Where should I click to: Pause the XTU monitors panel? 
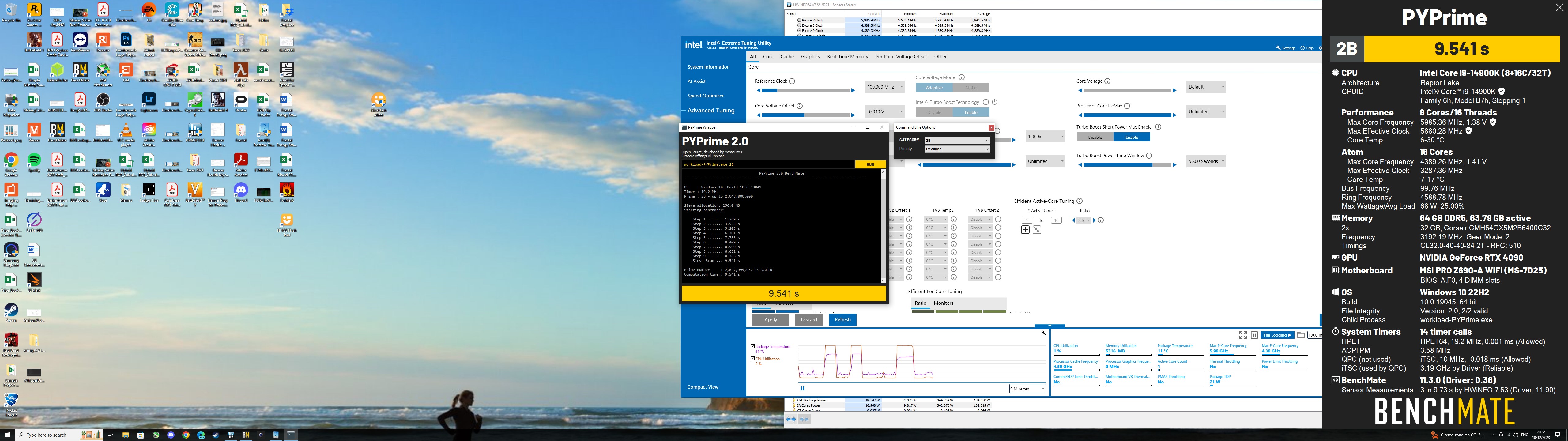click(1254, 335)
